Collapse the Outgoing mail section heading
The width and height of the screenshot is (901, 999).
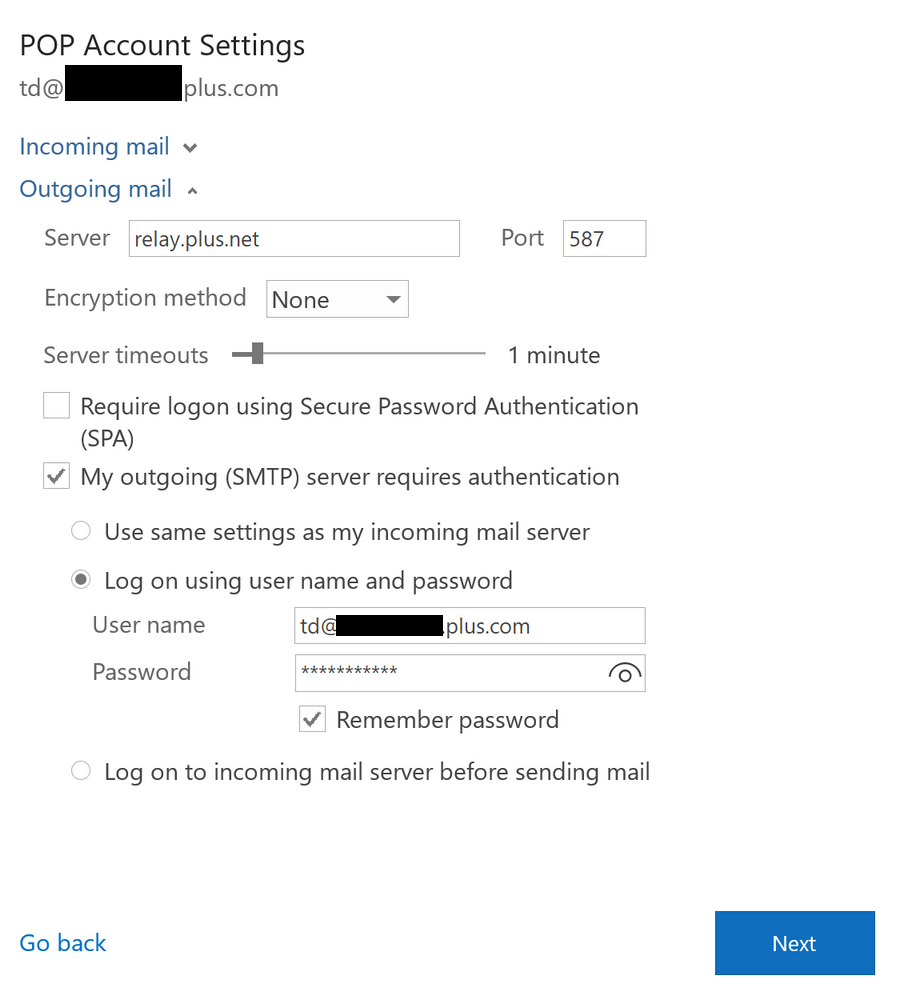[x=96, y=190]
